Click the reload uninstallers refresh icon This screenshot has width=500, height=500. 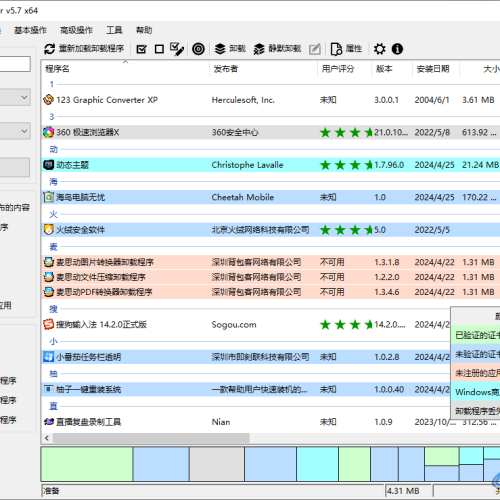coord(49,49)
